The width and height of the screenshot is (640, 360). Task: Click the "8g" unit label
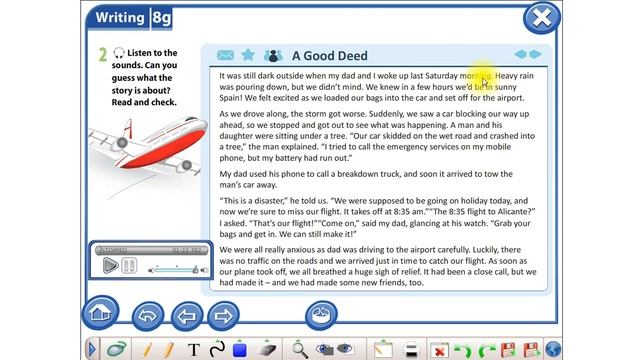click(162, 18)
